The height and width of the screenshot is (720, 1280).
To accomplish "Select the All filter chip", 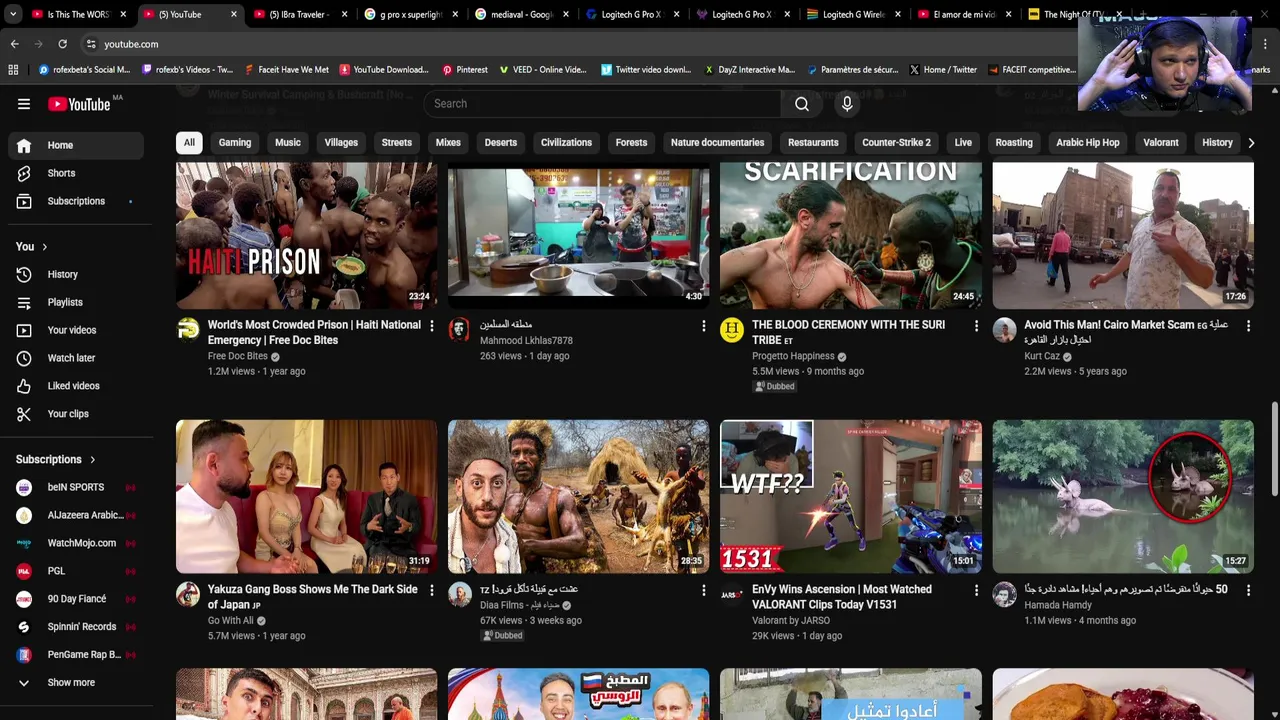I will pos(189,143).
